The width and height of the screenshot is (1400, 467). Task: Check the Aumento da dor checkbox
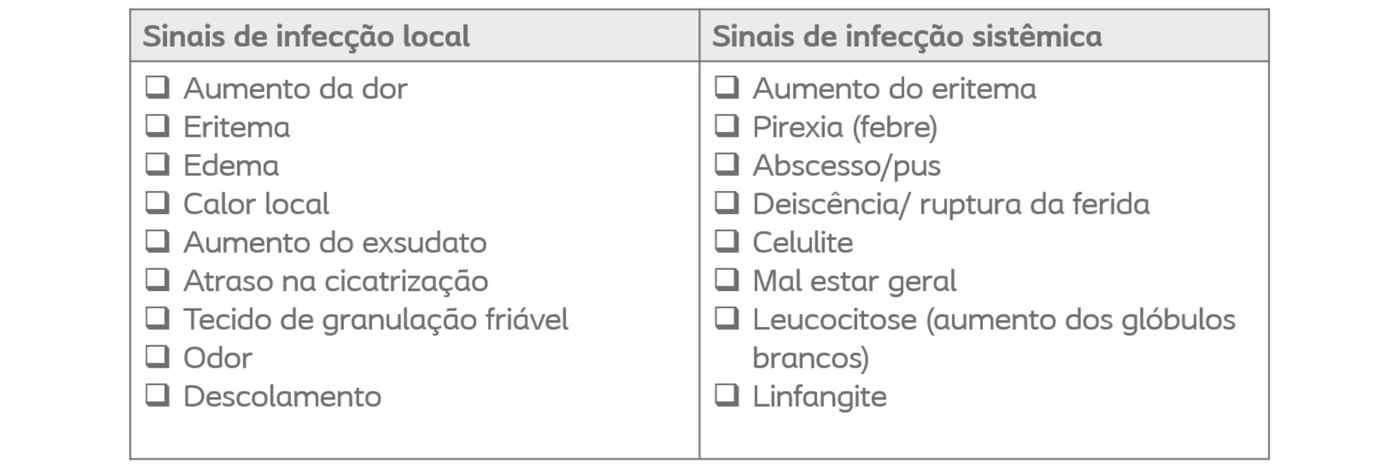click(156, 88)
